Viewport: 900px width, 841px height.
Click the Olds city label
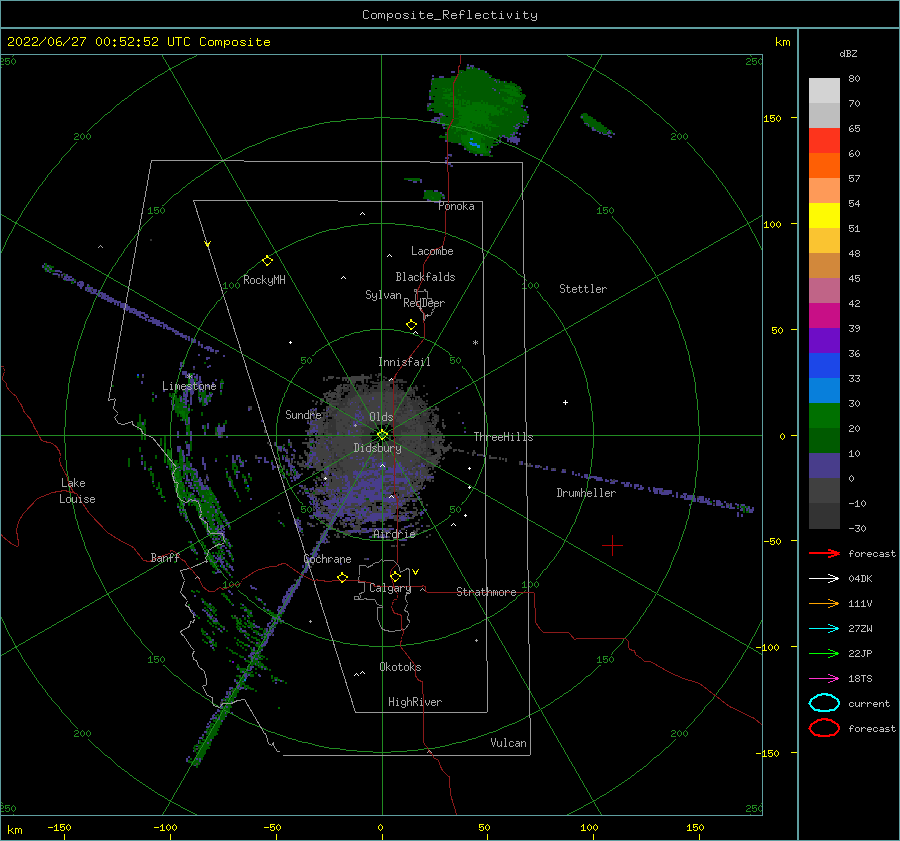[x=381, y=417]
